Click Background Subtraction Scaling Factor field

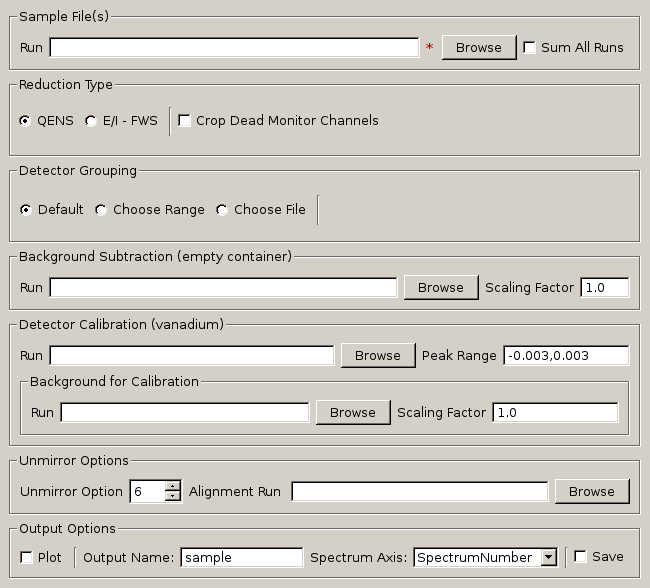tap(604, 288)
